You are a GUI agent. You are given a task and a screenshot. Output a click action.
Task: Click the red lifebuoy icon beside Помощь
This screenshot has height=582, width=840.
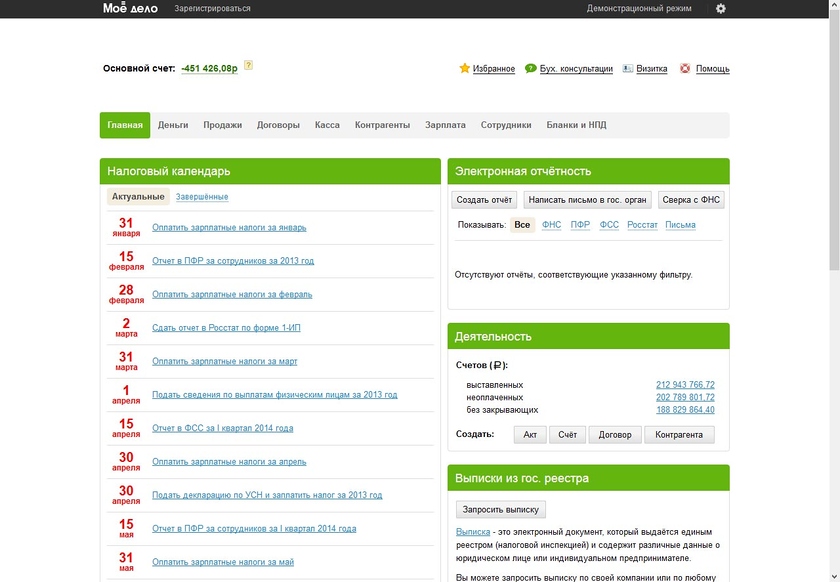click(685, 69)
